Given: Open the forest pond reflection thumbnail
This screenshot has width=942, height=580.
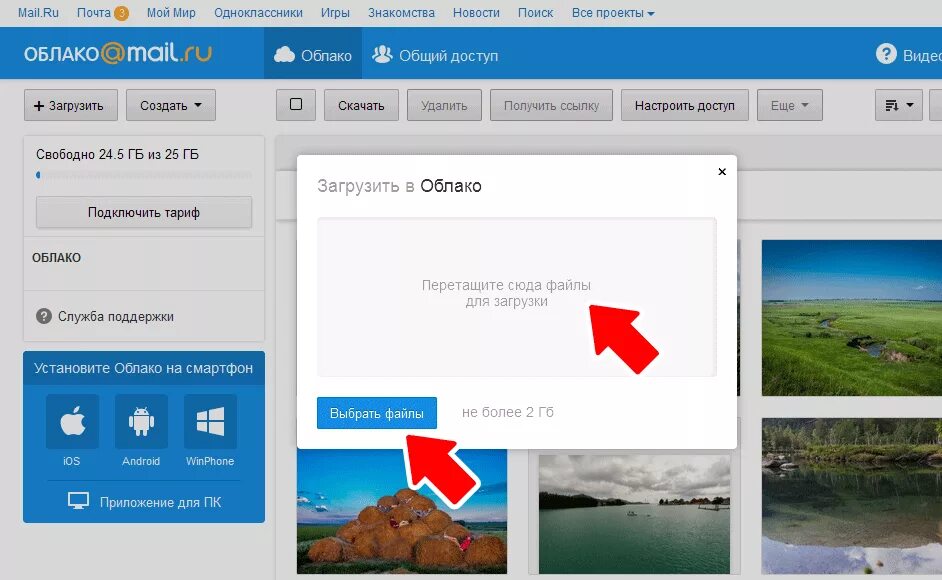Looking at the screenshot, I should pyautogui.click(x=851, y=496).
